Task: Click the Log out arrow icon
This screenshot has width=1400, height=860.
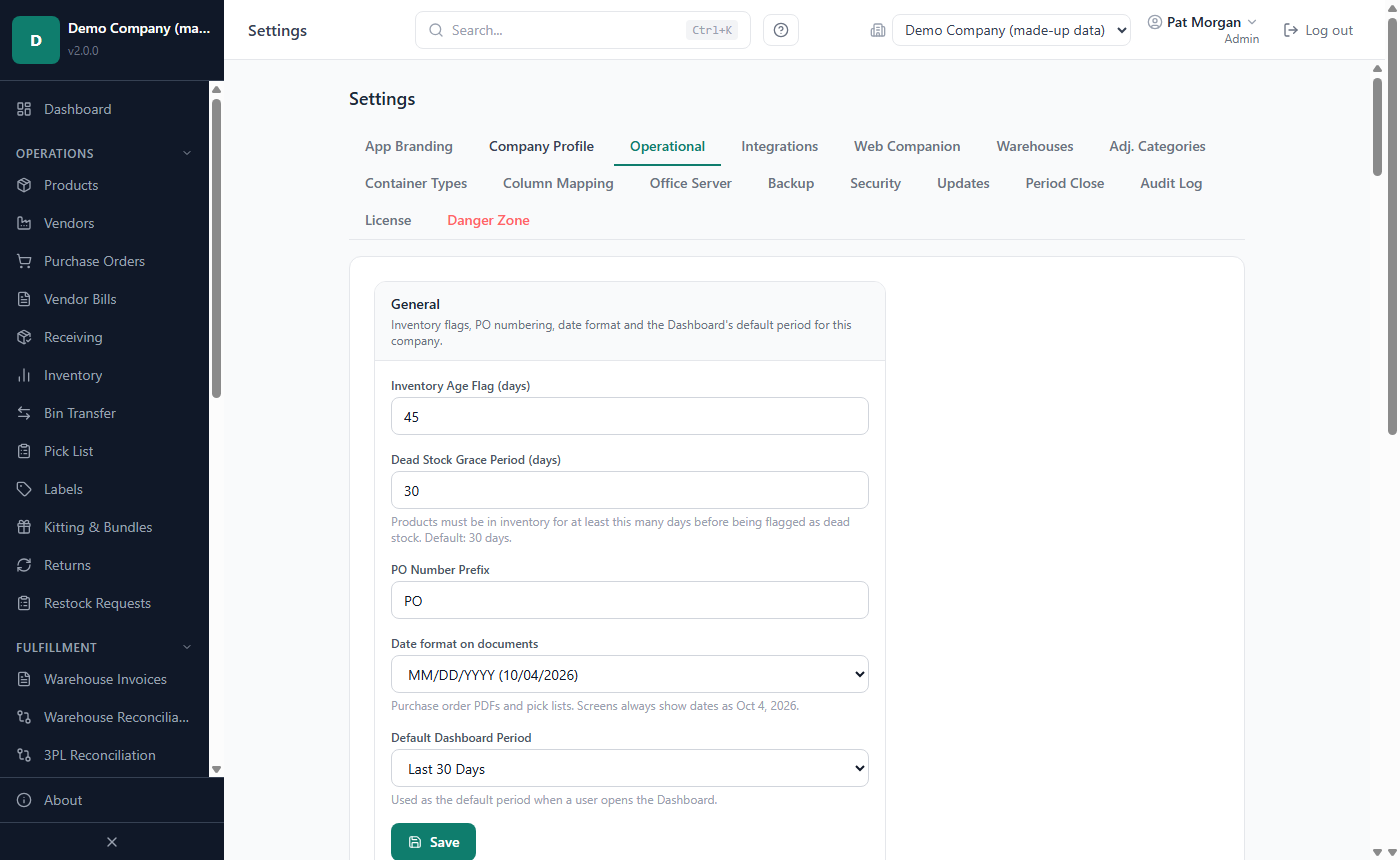Action: pos(1291,30)
